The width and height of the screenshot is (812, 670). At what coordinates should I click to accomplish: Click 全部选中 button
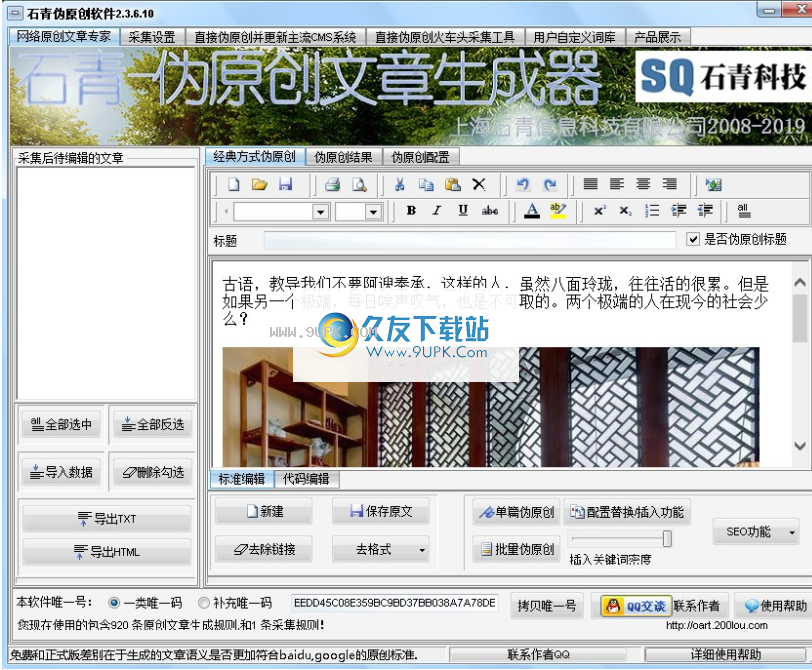click(61, 425)
